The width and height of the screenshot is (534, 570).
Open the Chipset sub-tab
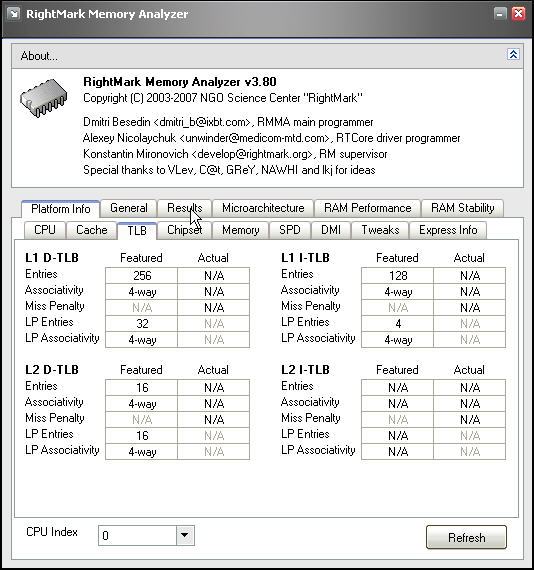pyautogui.click(x=184, y=230)
